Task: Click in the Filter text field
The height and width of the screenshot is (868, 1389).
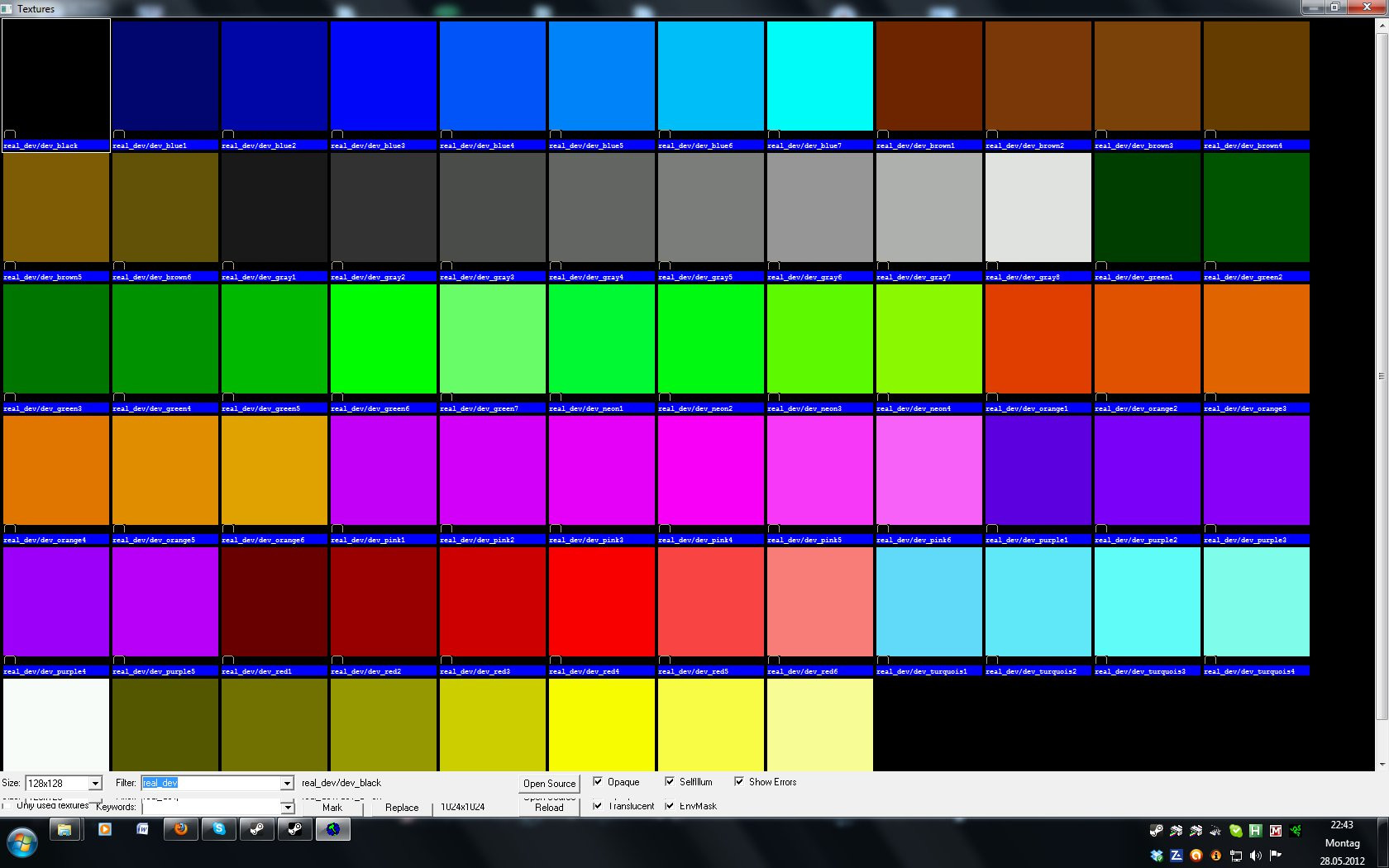Action: 211,783
